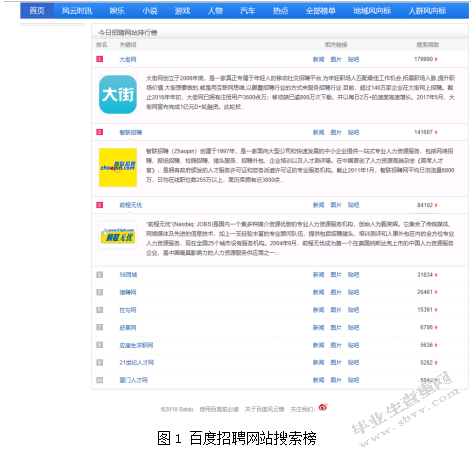
Task: Click 贴吧 link in the 拉勾网 row
Action: click(353, 310)
